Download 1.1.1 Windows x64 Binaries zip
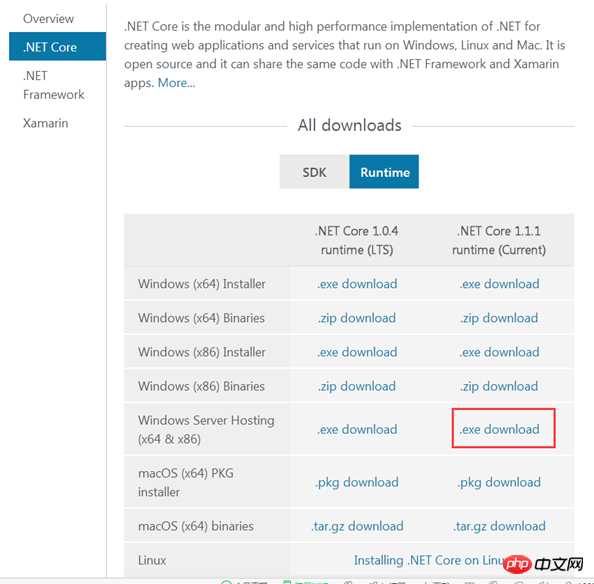The width and height of the screenshot is (594, 584). coord(499,318)
